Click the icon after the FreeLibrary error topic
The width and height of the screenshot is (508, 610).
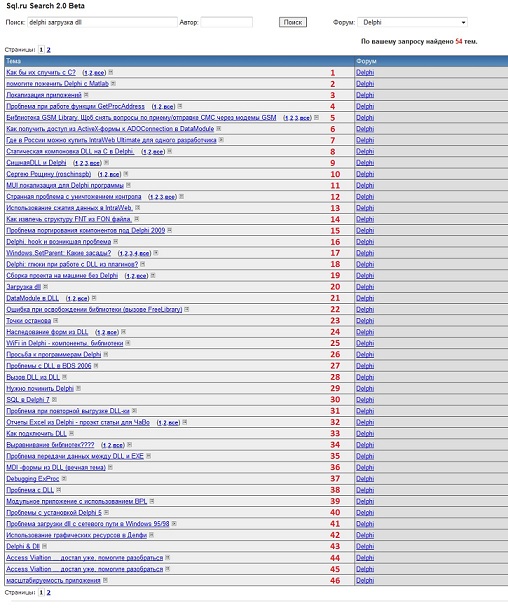coord(187,310)
